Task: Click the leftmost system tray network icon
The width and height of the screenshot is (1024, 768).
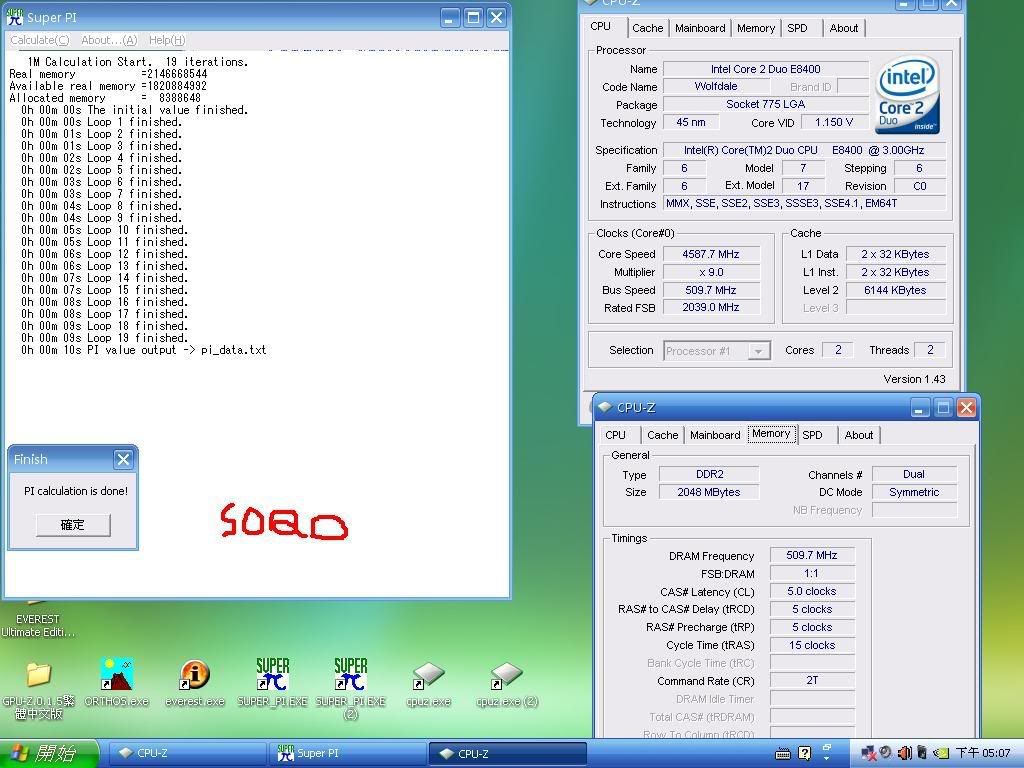Action: [x=869, y=753]
